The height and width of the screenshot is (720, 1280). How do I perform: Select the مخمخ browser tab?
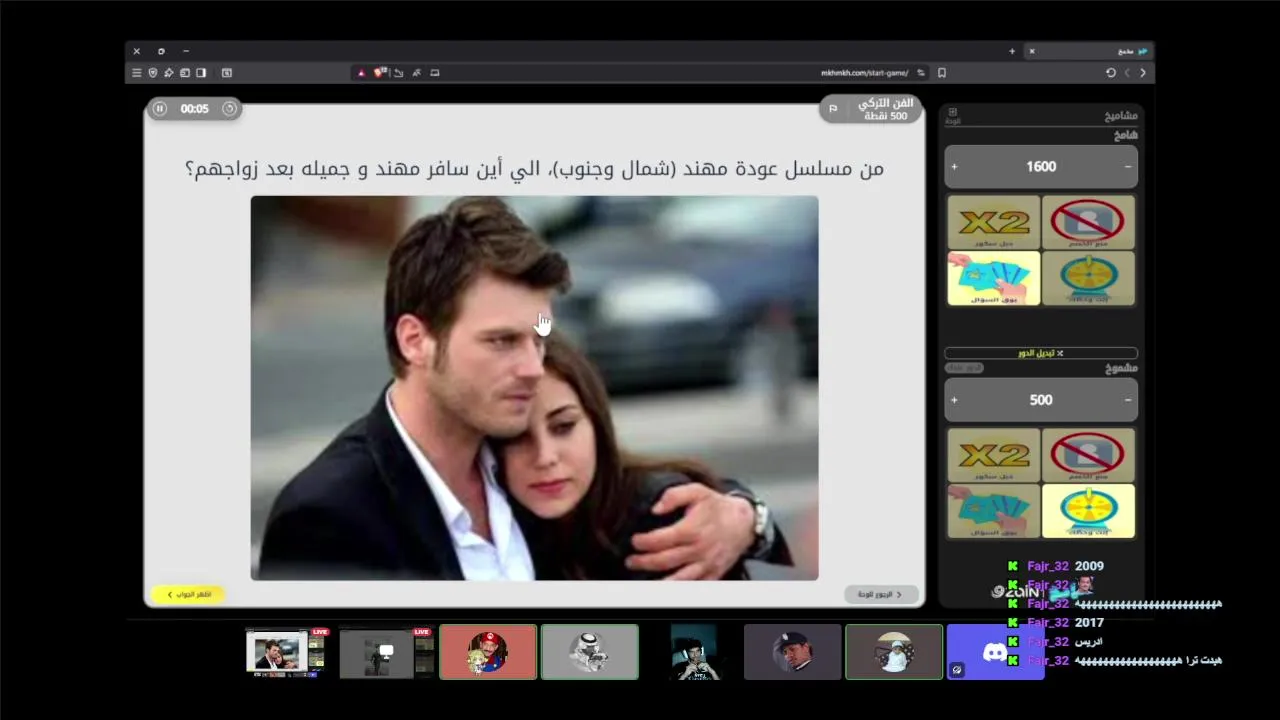(1090, 51)
